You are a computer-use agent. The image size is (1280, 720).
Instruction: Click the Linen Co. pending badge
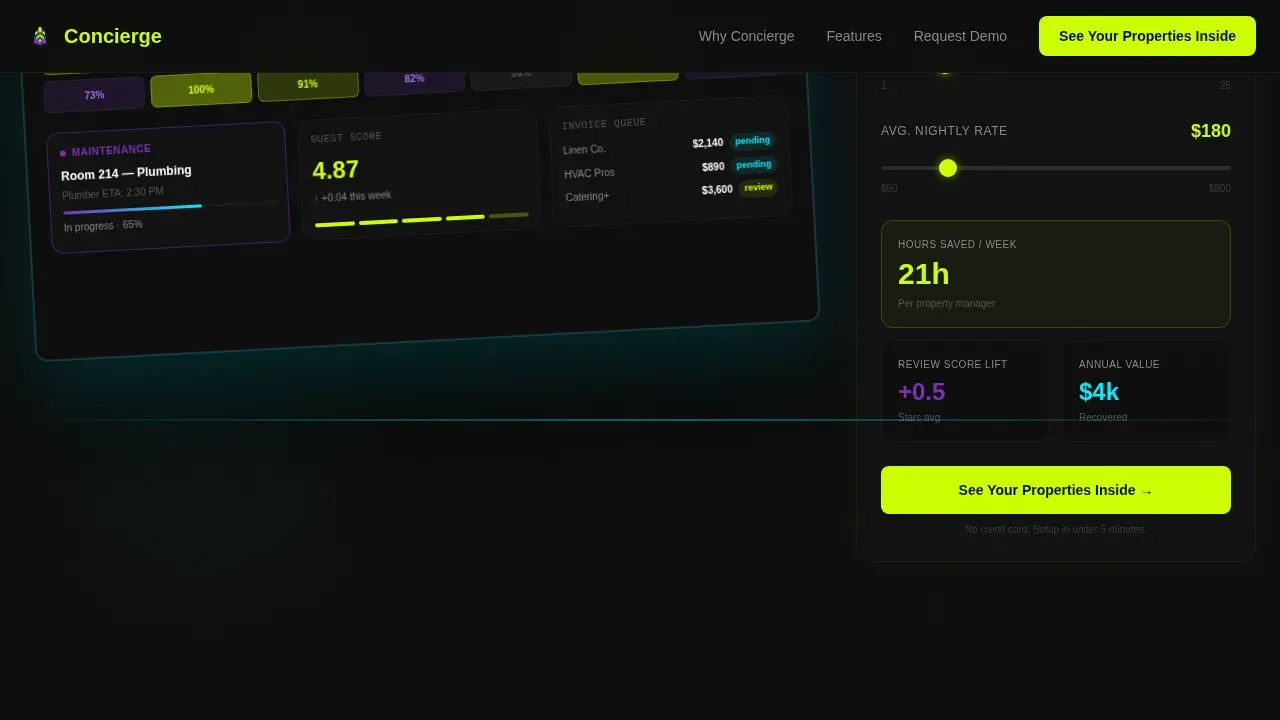tap(752, 141)
